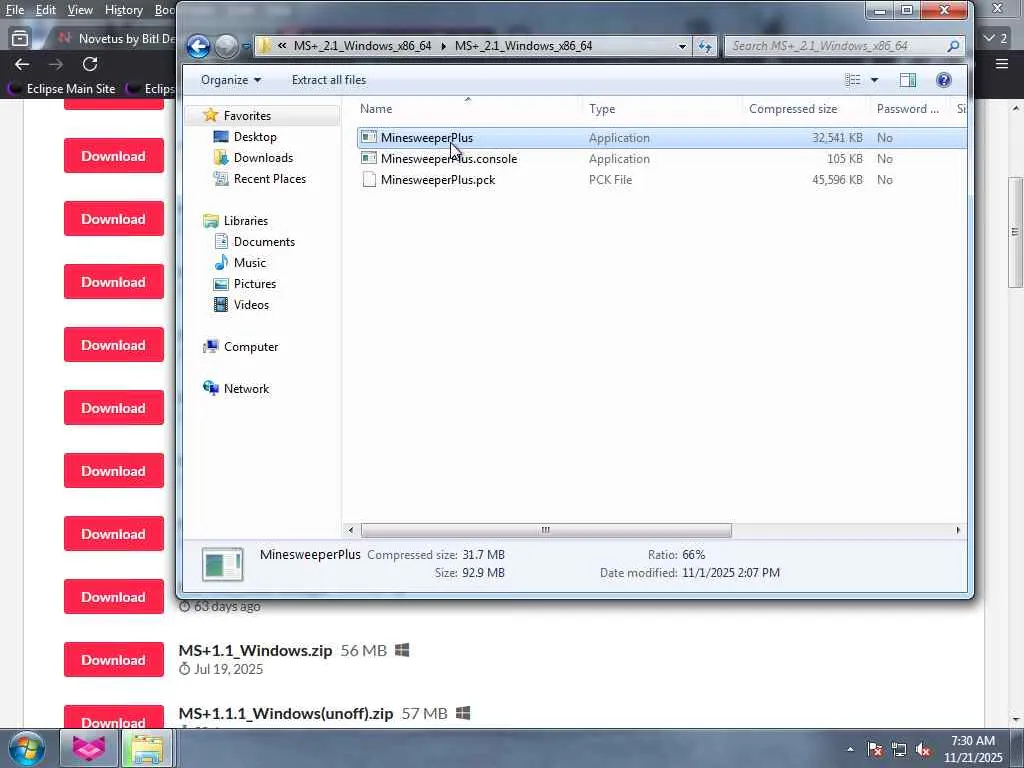This screenshot has width=1024, height=768.
Task: Select the MinesweeperPlus.console application icon
Action: pyautogui.click(x=369, y=159)
